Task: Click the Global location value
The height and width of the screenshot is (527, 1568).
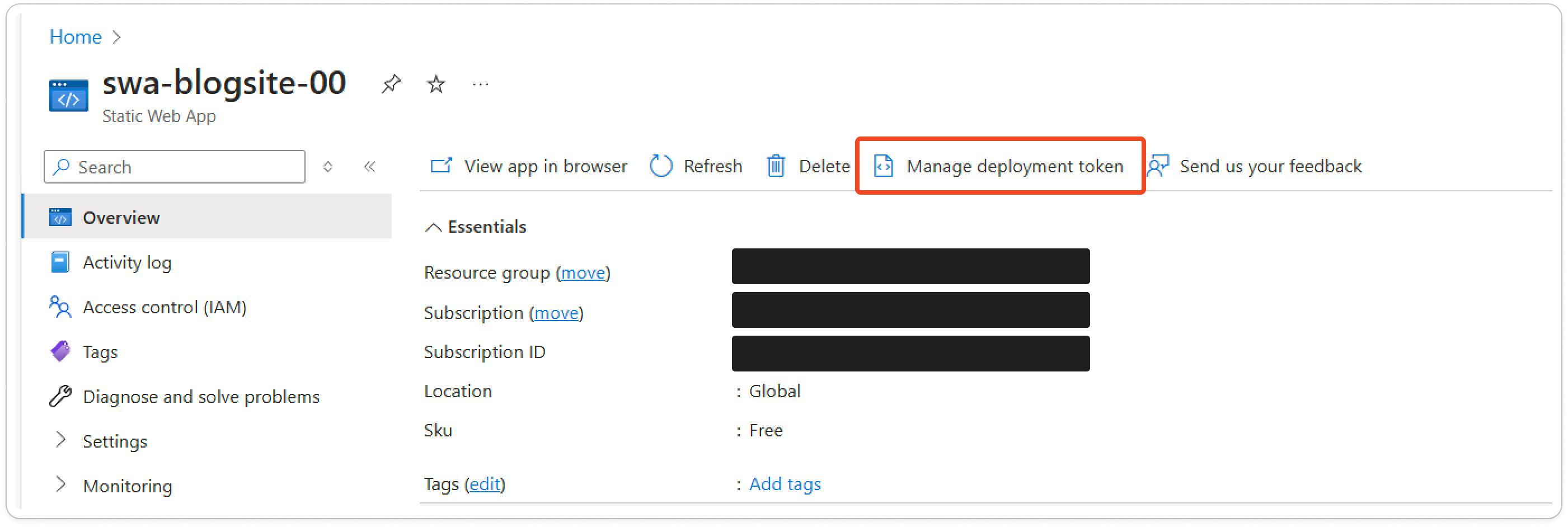Action: pos(775,391)
